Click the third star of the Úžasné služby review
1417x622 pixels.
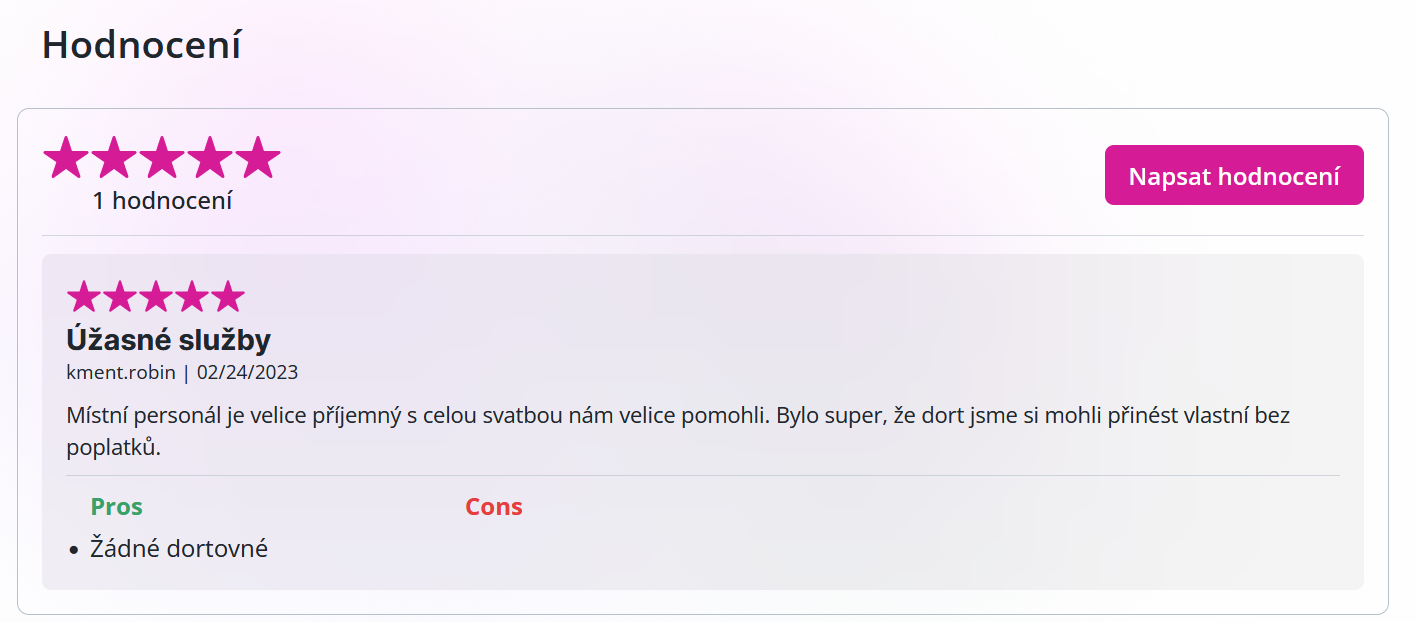[156, 296]
